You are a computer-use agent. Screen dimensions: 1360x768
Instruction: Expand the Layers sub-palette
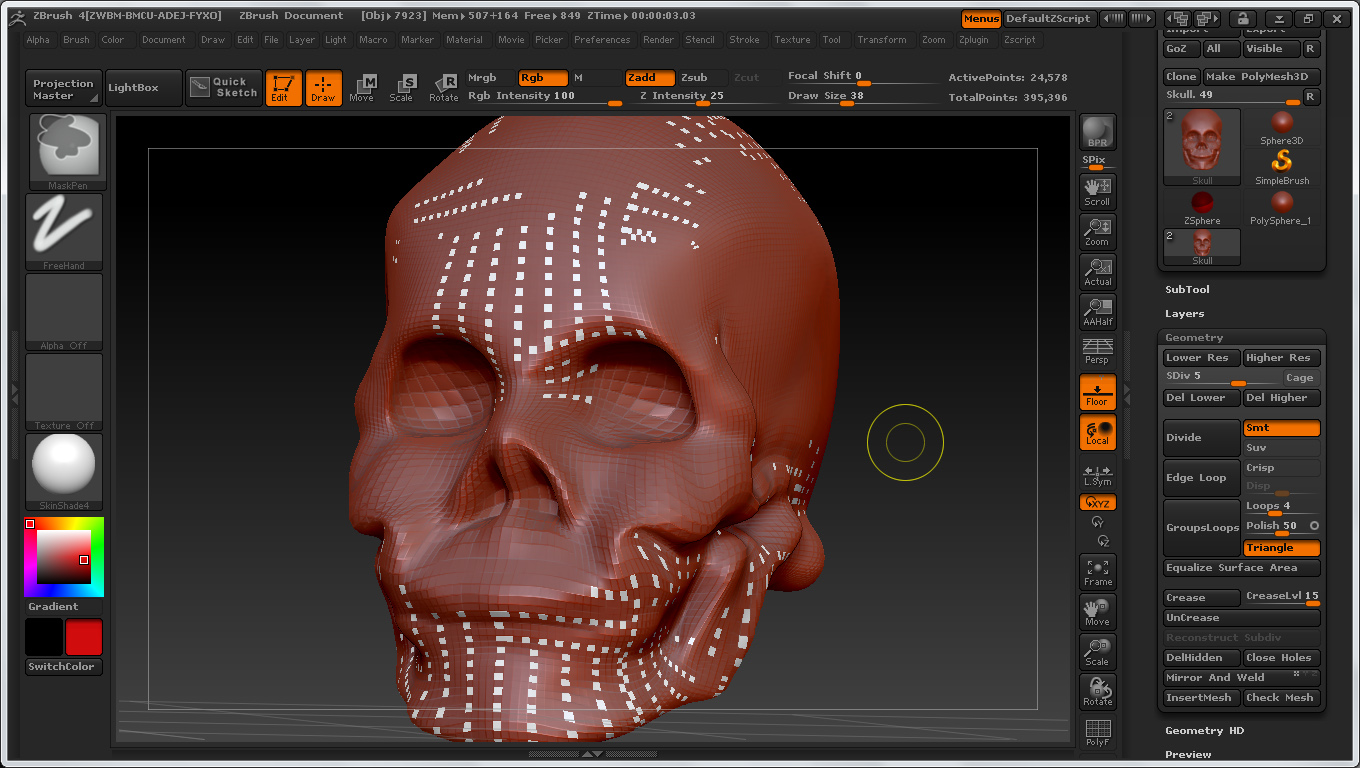point(1185,314)
